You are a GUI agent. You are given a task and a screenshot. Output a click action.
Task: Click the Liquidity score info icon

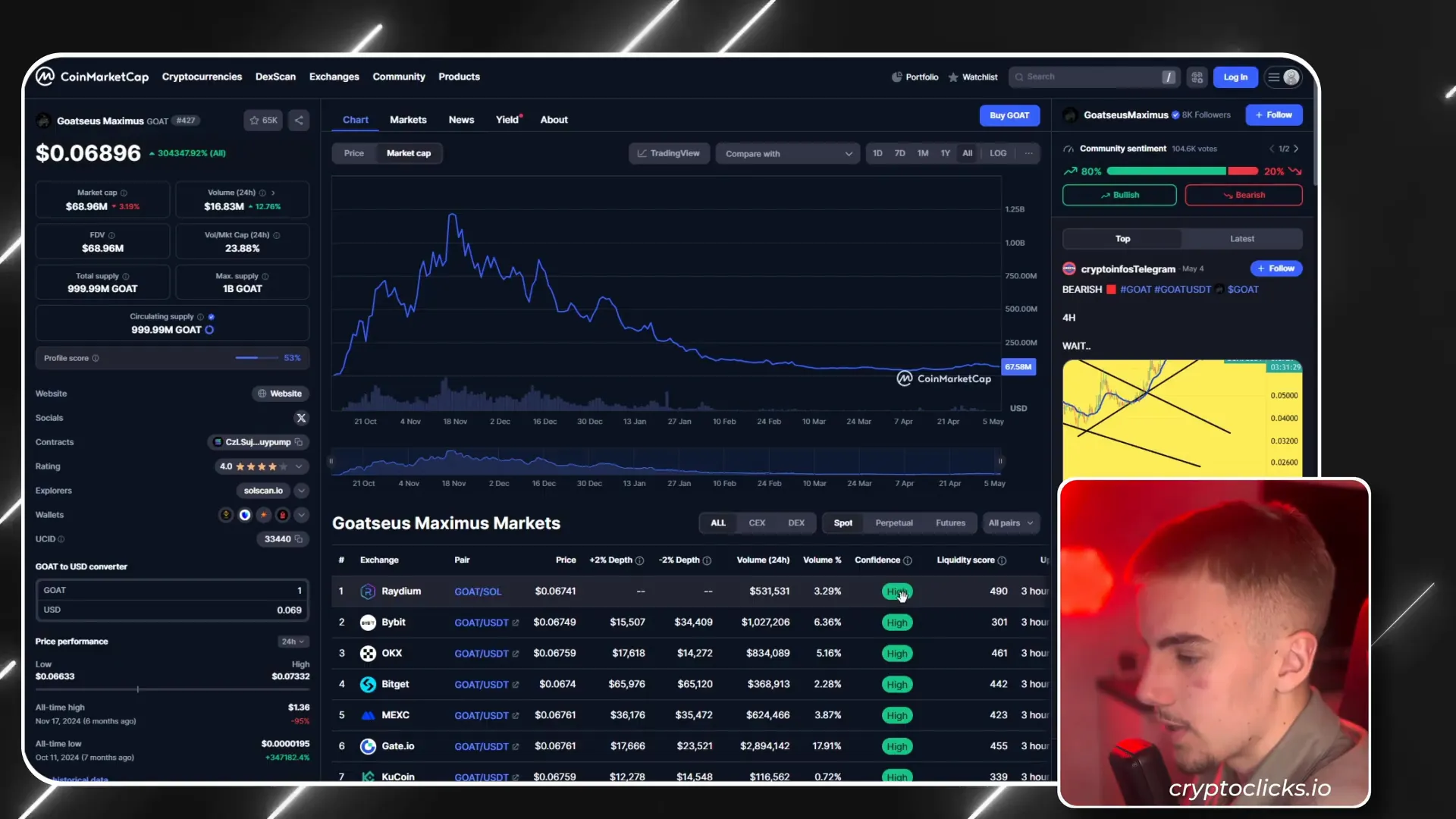(1002, 560)
